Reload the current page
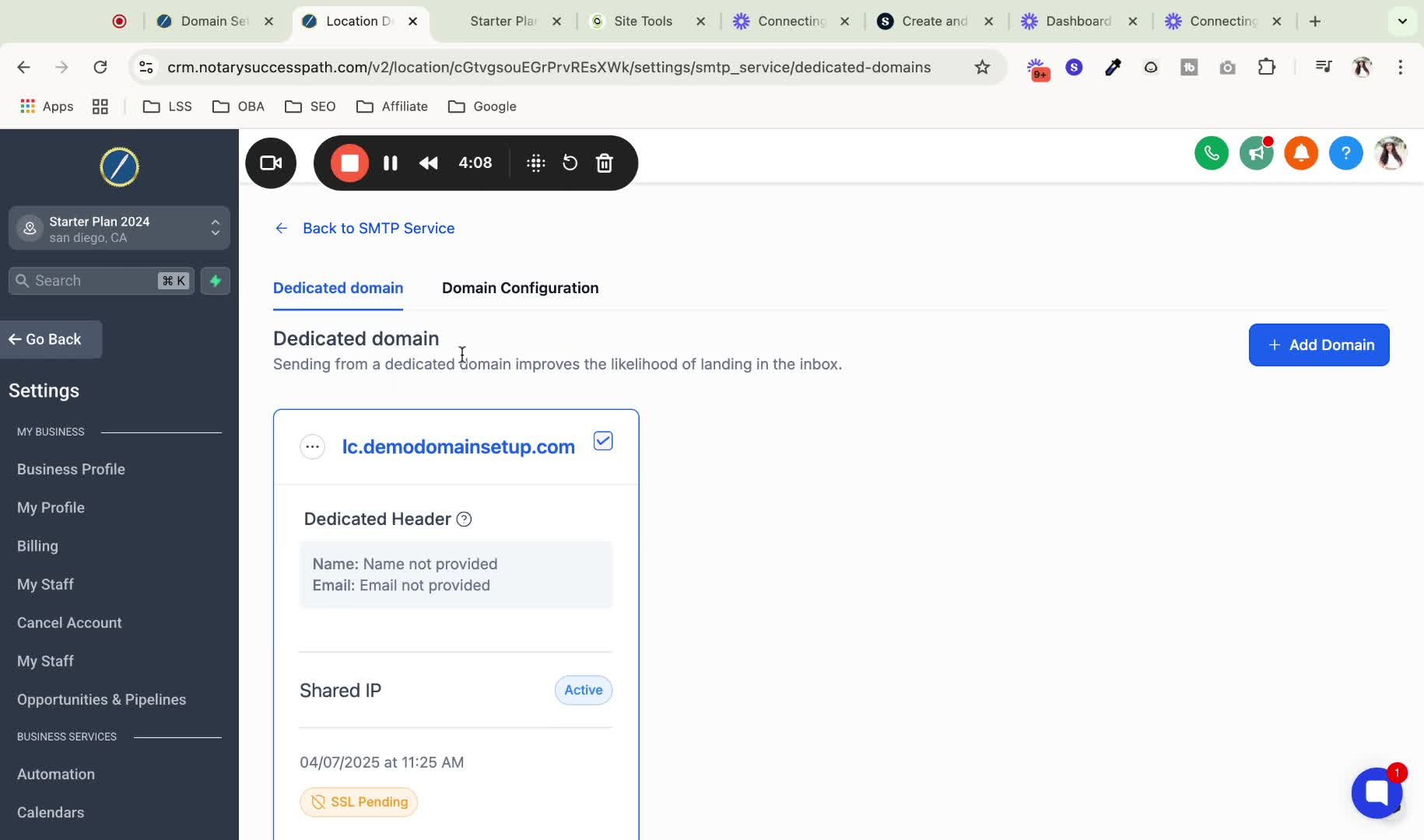 click(x=100, y=67)
